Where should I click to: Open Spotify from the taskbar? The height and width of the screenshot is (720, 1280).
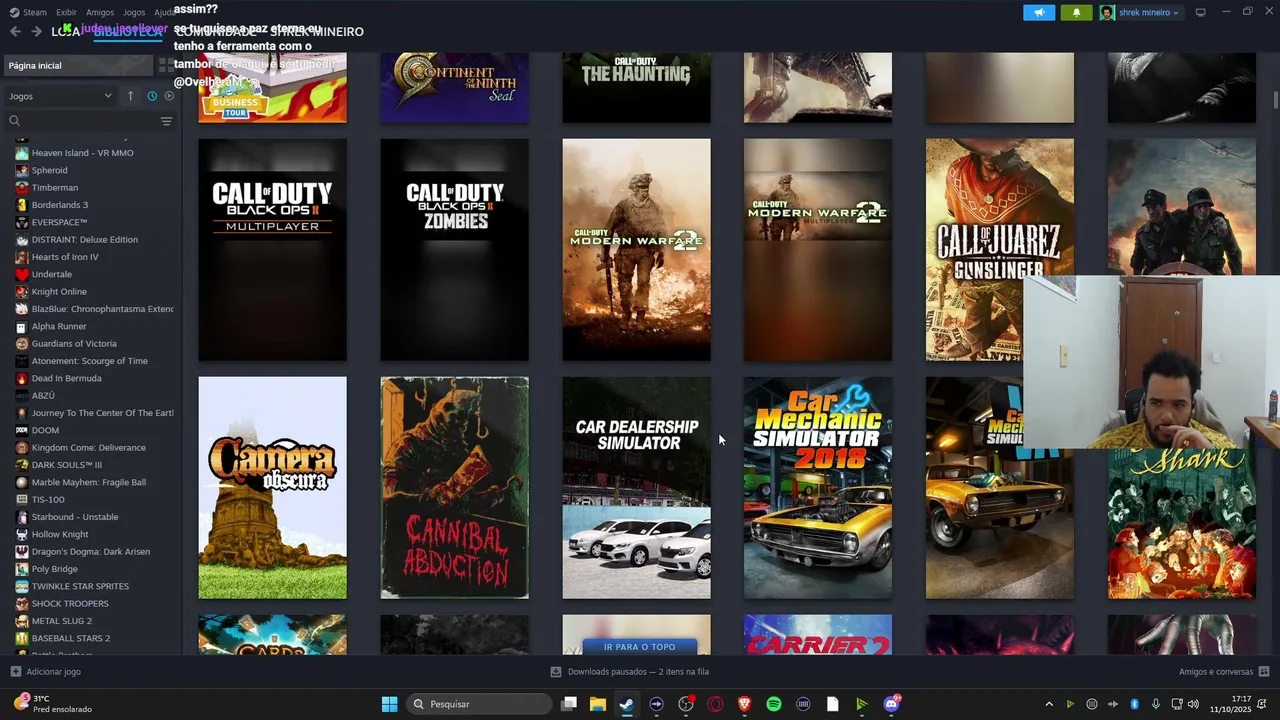(x=773, y=704)
